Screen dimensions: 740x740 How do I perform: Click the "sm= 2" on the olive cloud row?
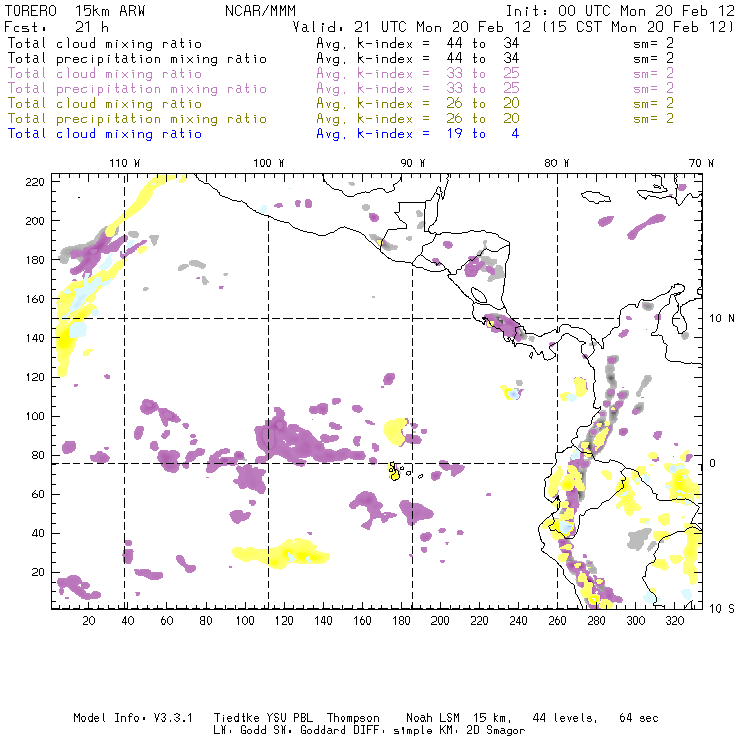653,103
